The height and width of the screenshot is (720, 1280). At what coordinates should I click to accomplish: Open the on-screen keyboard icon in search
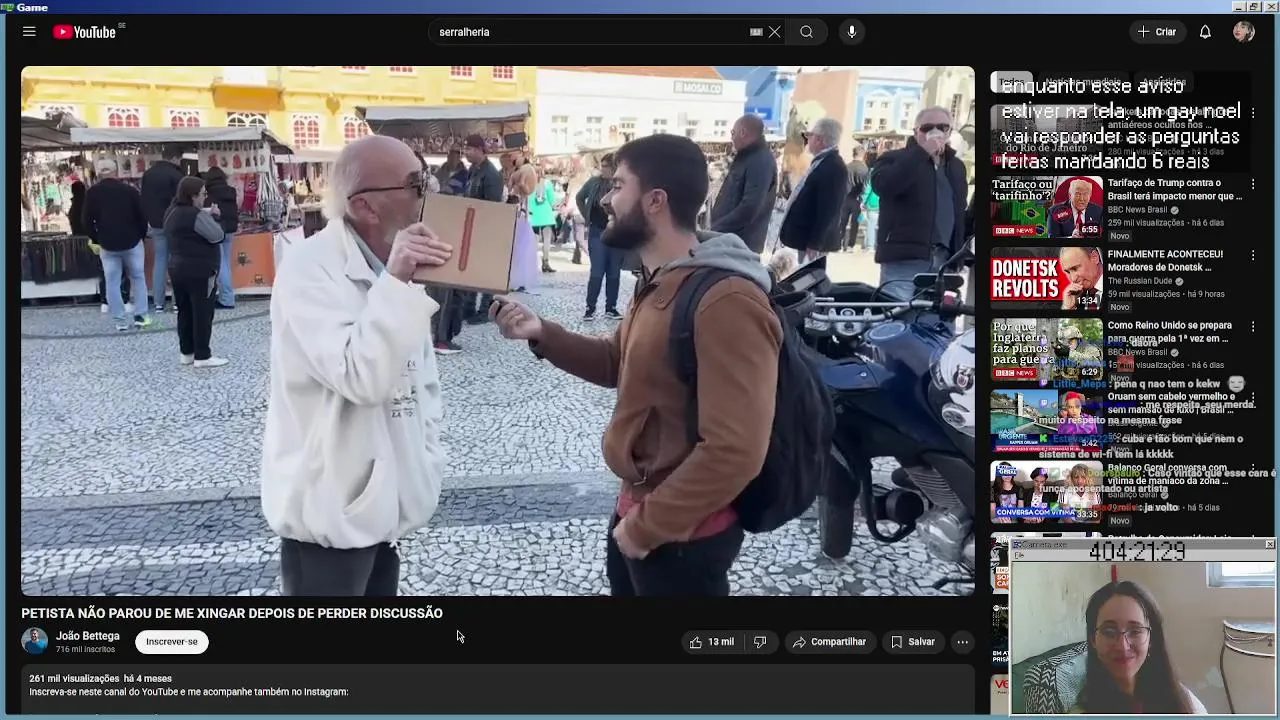pyautogui.click(x=756, y=32)
